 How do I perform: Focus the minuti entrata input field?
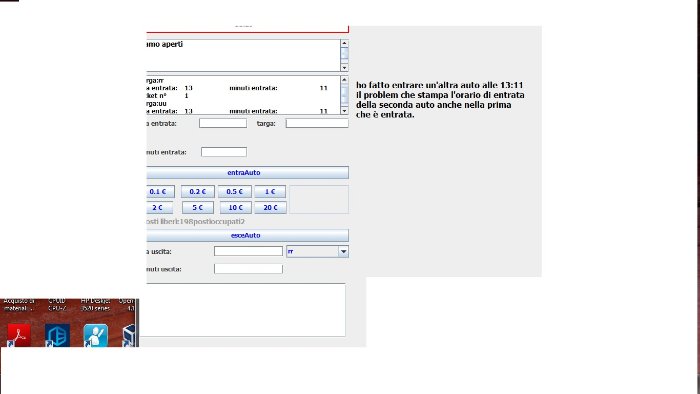[224, 152]
